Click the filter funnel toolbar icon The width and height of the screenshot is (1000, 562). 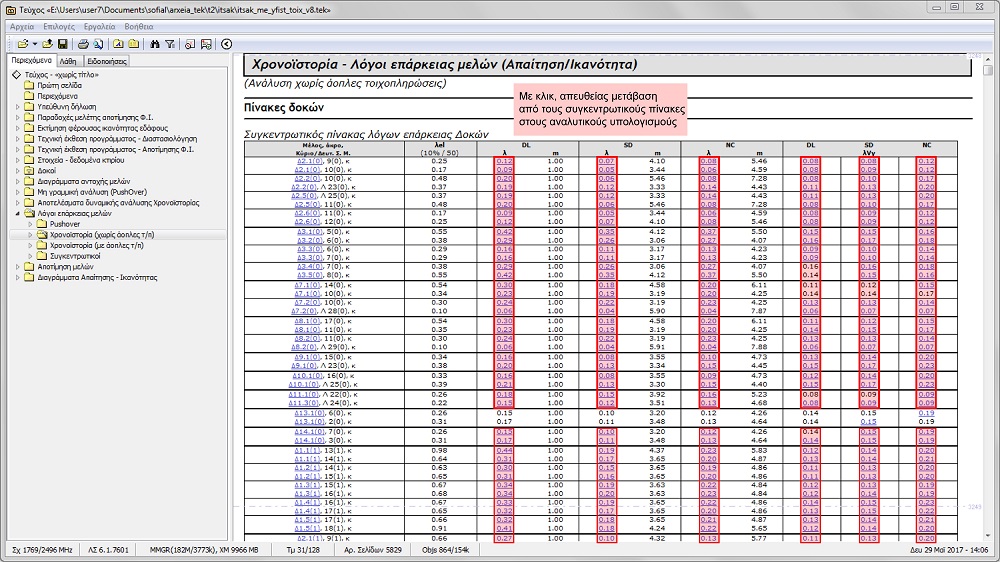pos(170,44)
